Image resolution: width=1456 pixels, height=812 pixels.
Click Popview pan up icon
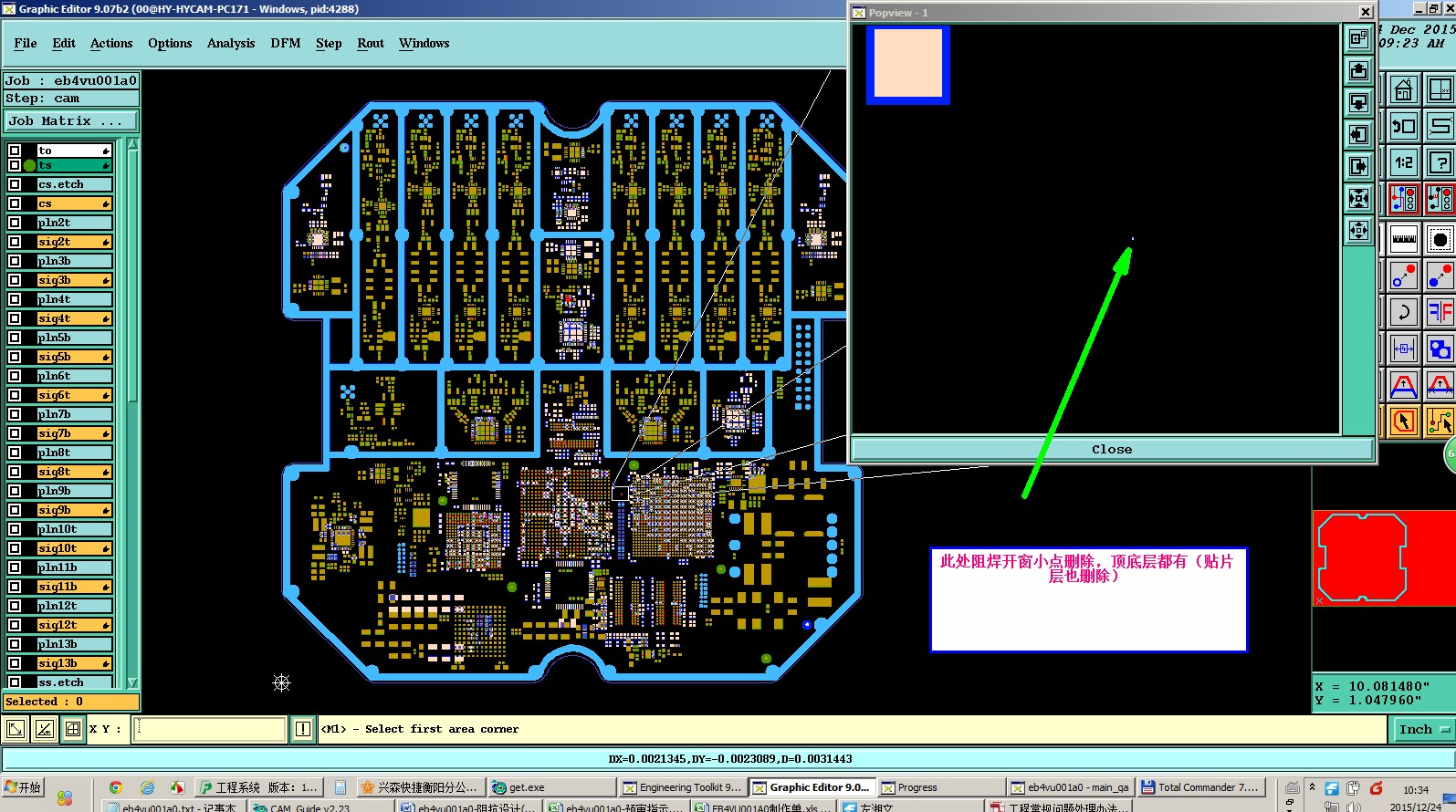point(1358,70)
